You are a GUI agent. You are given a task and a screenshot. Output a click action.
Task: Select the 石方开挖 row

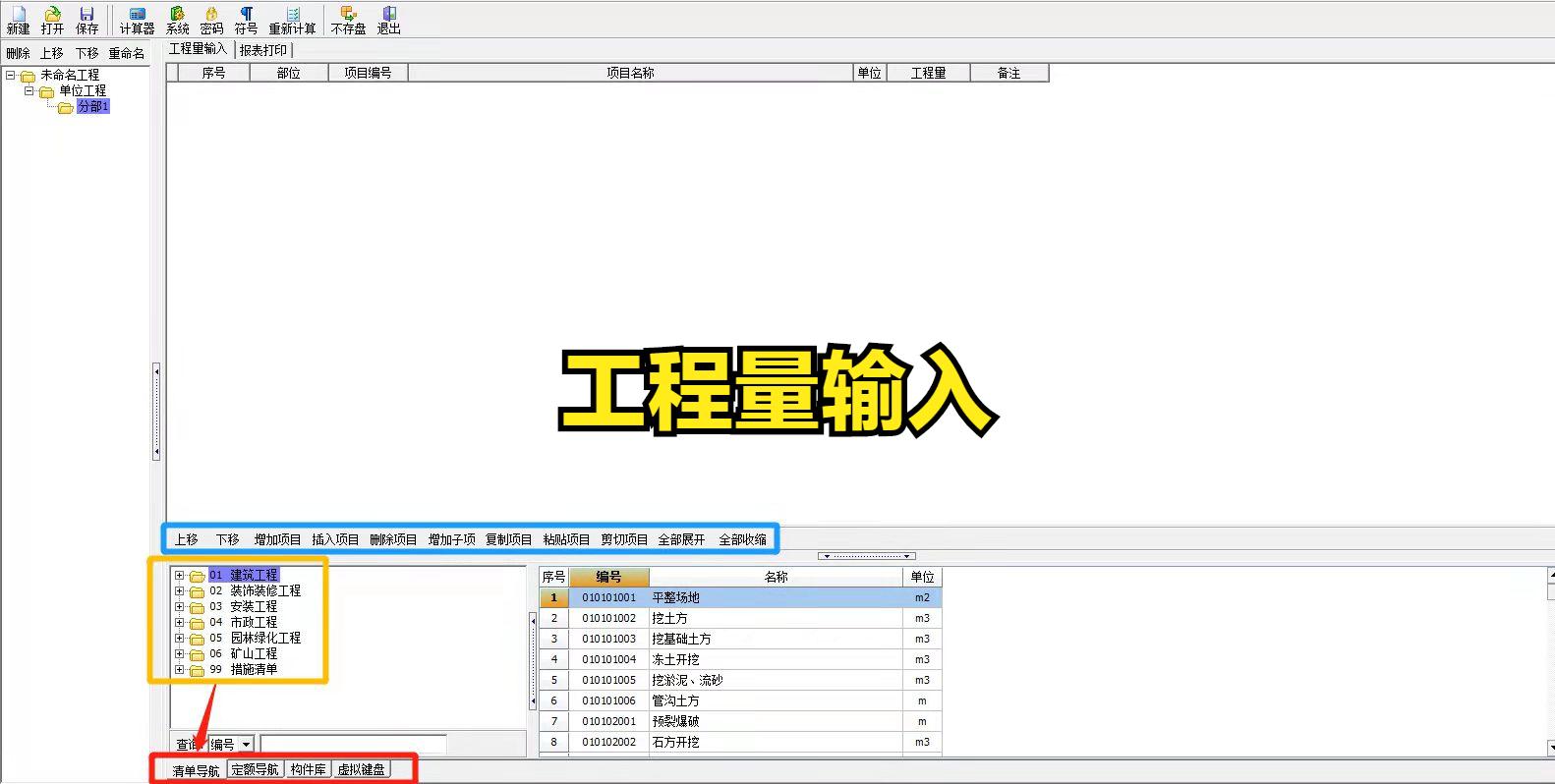740,742
